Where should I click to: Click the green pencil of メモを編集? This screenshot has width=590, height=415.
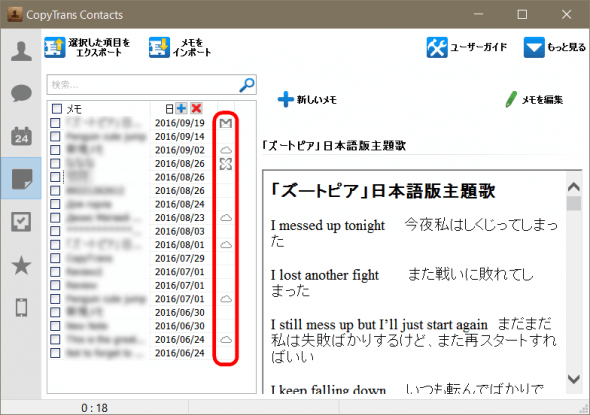511,100
